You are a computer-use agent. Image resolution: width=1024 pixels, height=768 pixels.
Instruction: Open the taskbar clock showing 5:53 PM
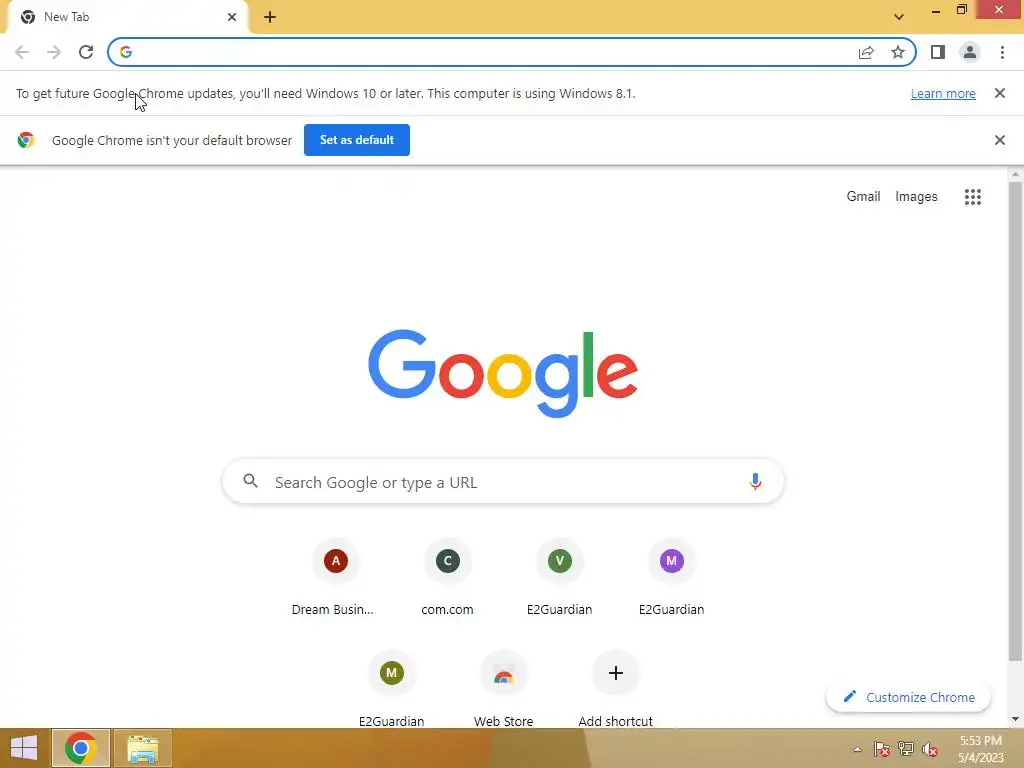pos(980,749)
